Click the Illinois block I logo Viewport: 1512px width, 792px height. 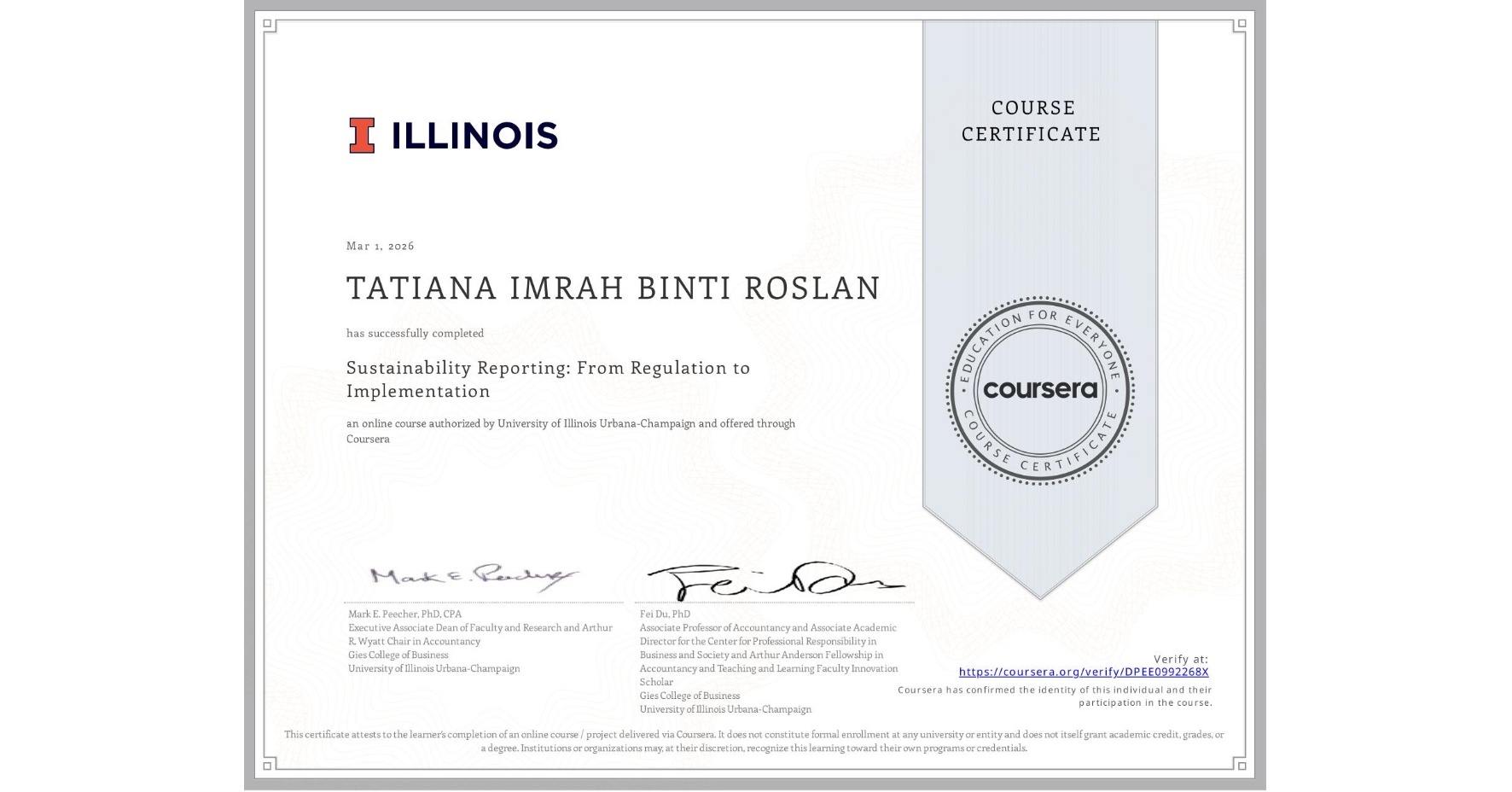pyautogui.click(x=362, y=136)
